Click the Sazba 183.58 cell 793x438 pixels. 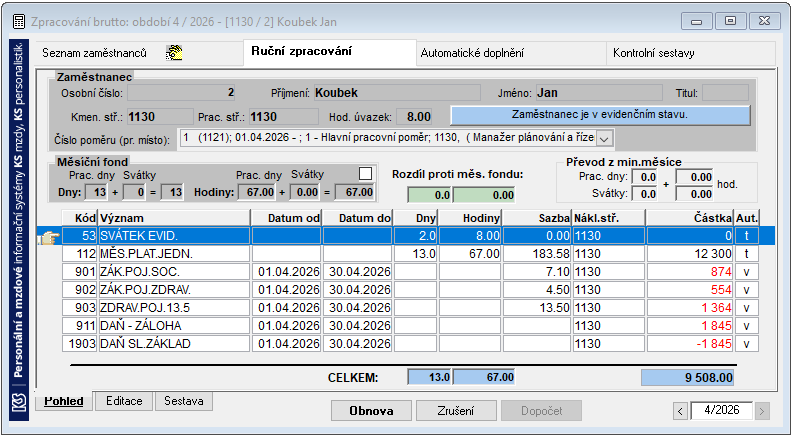(x=537, y=254)
